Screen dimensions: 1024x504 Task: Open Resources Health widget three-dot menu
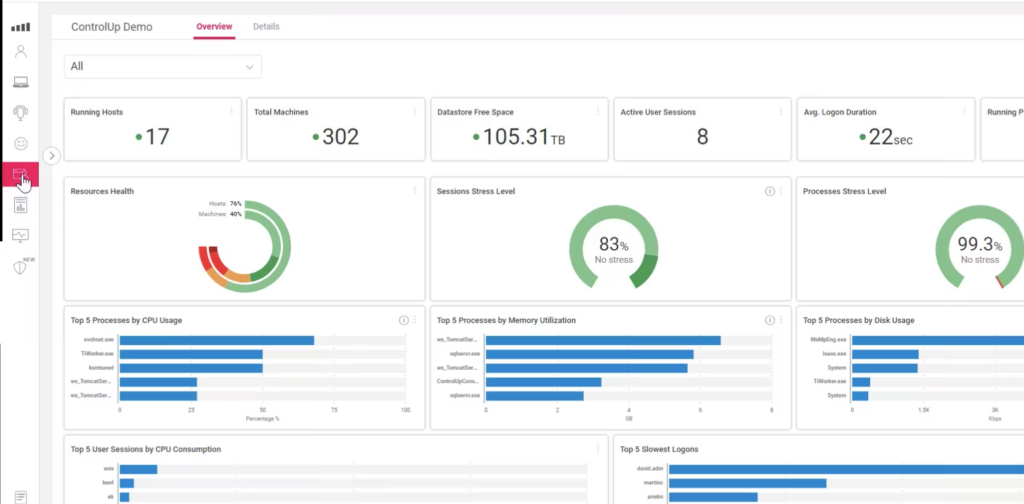point(415,191)
